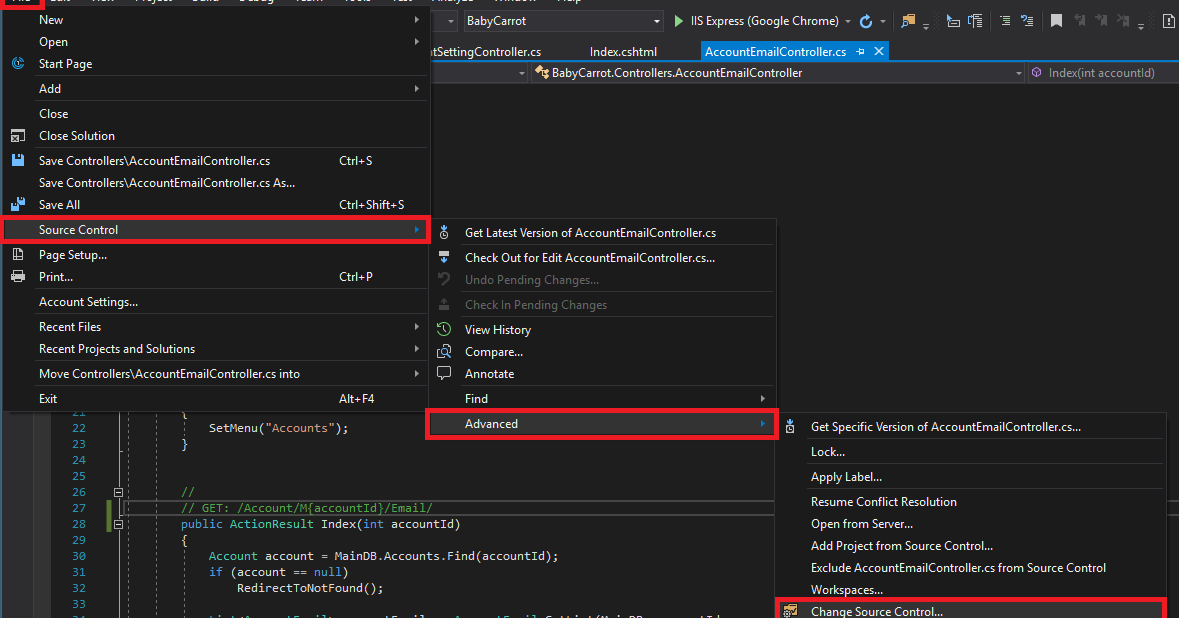Click the Refresh browser icon in toolbar
This screenshot has width=1179, height=618.
click(x=866, y=21)
